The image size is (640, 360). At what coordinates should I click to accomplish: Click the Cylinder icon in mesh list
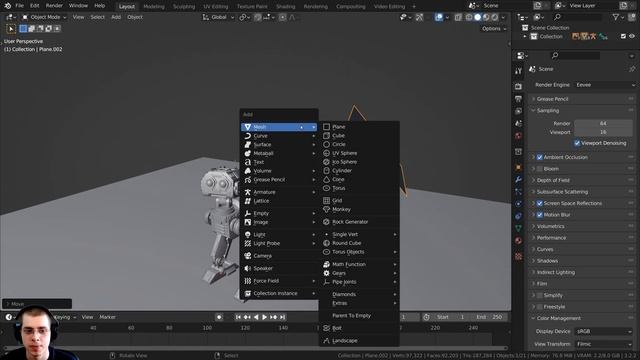pos(327,171)
